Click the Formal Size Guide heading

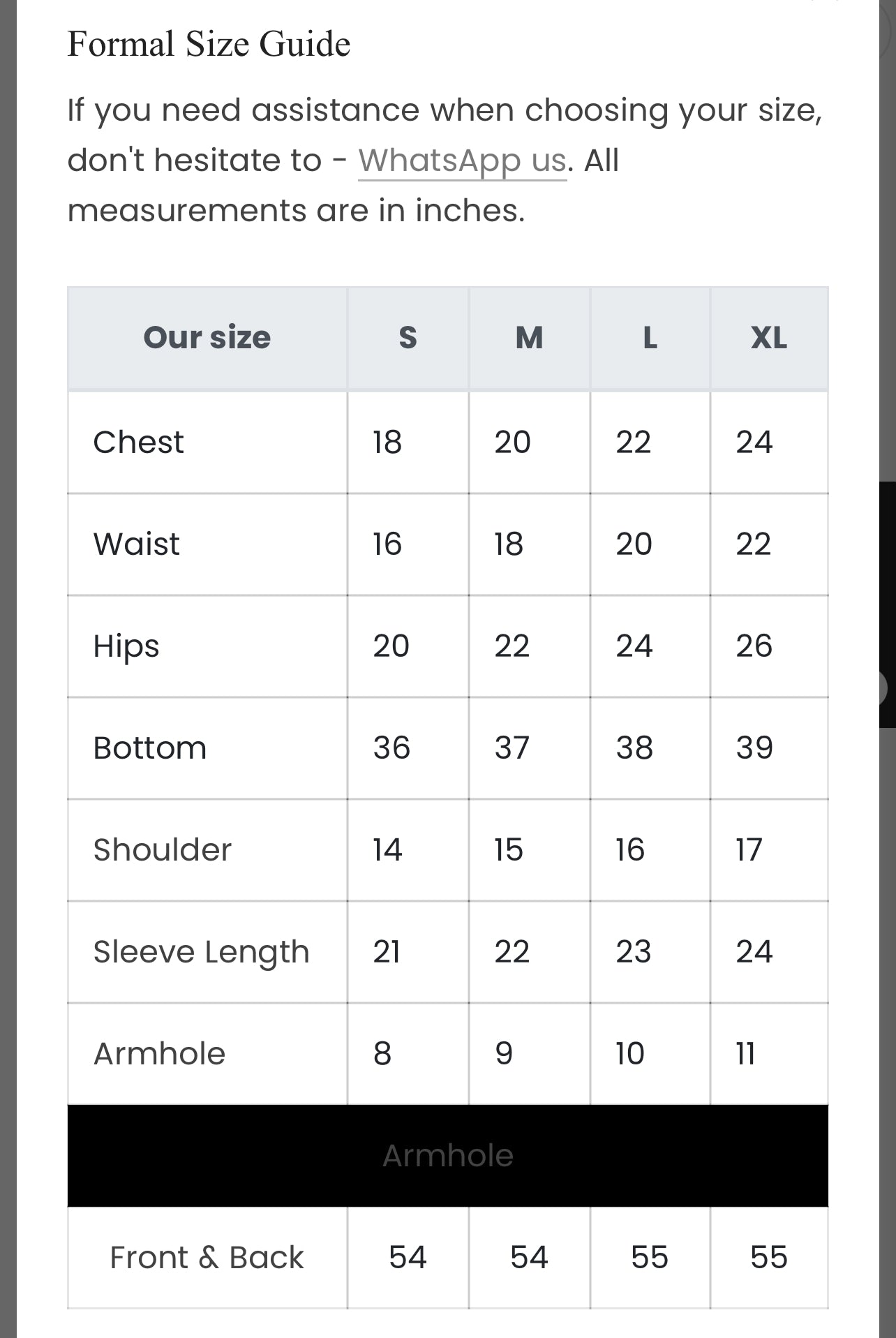pos(209,44)
